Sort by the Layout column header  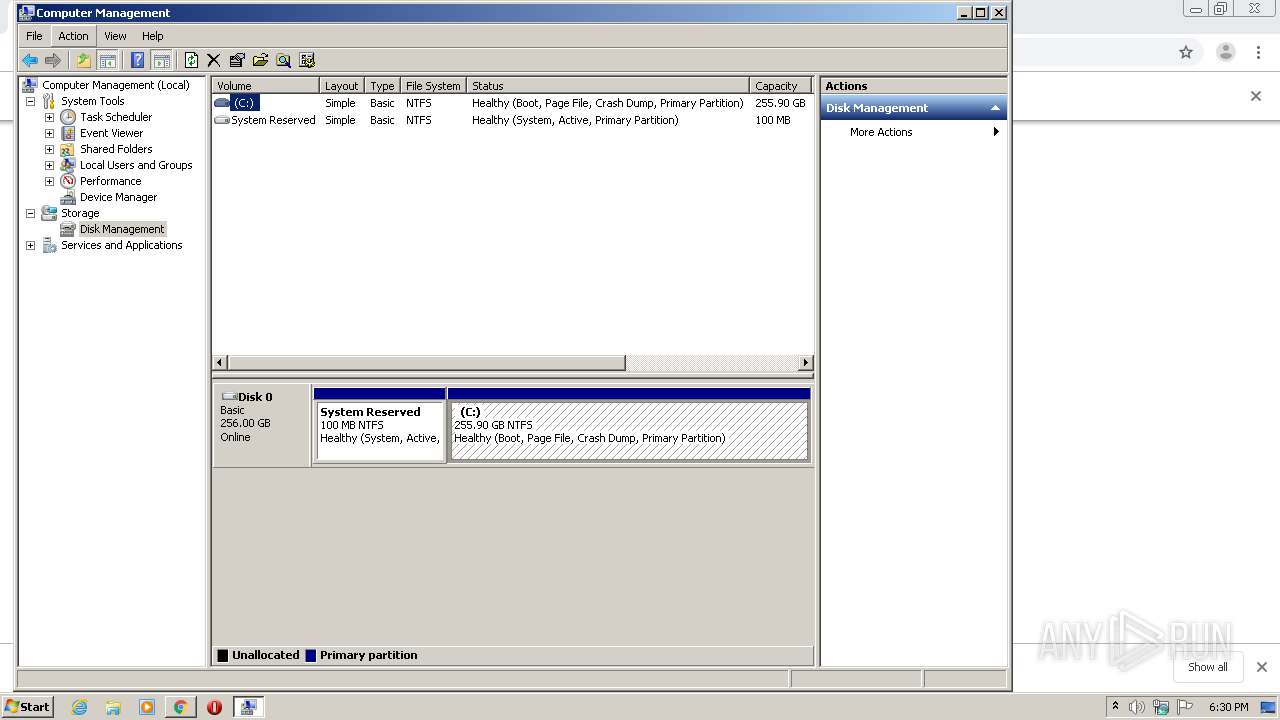pos(342,86)
